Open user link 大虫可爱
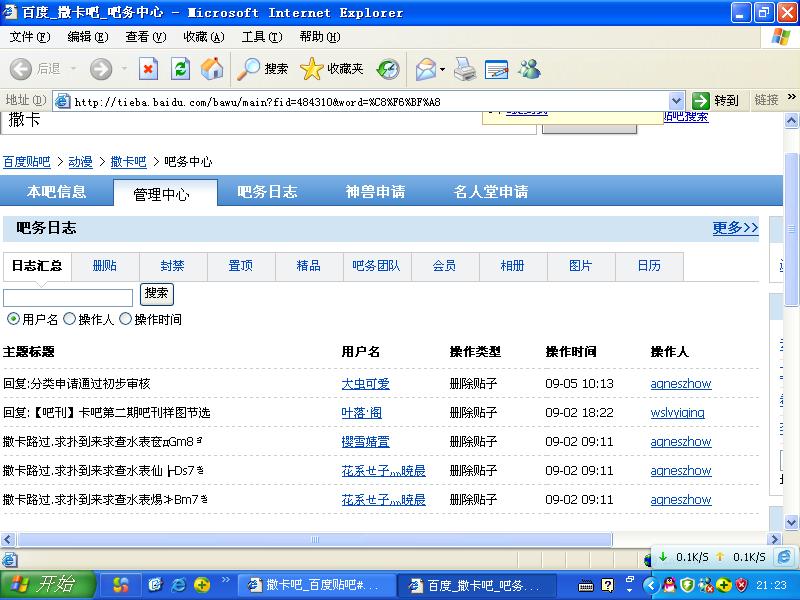This screenshot has height=600, width=800. point(365,384)
